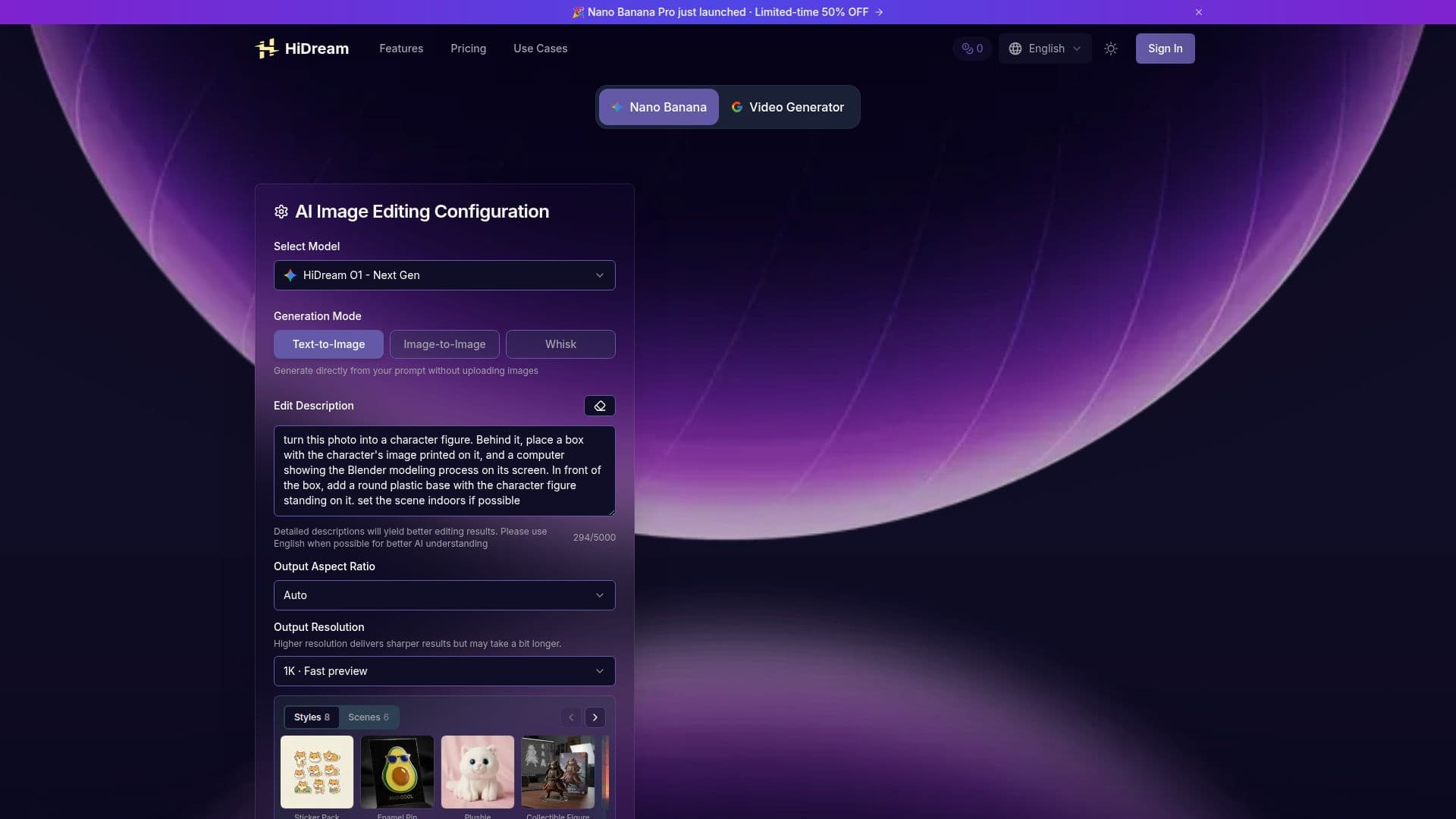Open the English language dropdown
The height and width of the screenshot is (819, 1456).
point(1045,49)
